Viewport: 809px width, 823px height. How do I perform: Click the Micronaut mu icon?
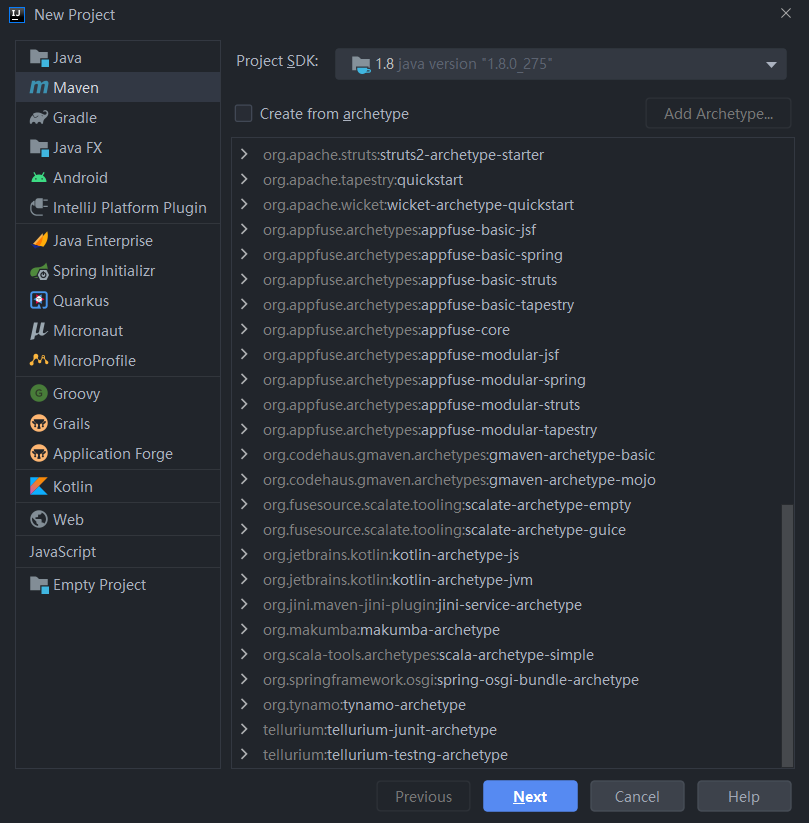(x=39, y=331)
